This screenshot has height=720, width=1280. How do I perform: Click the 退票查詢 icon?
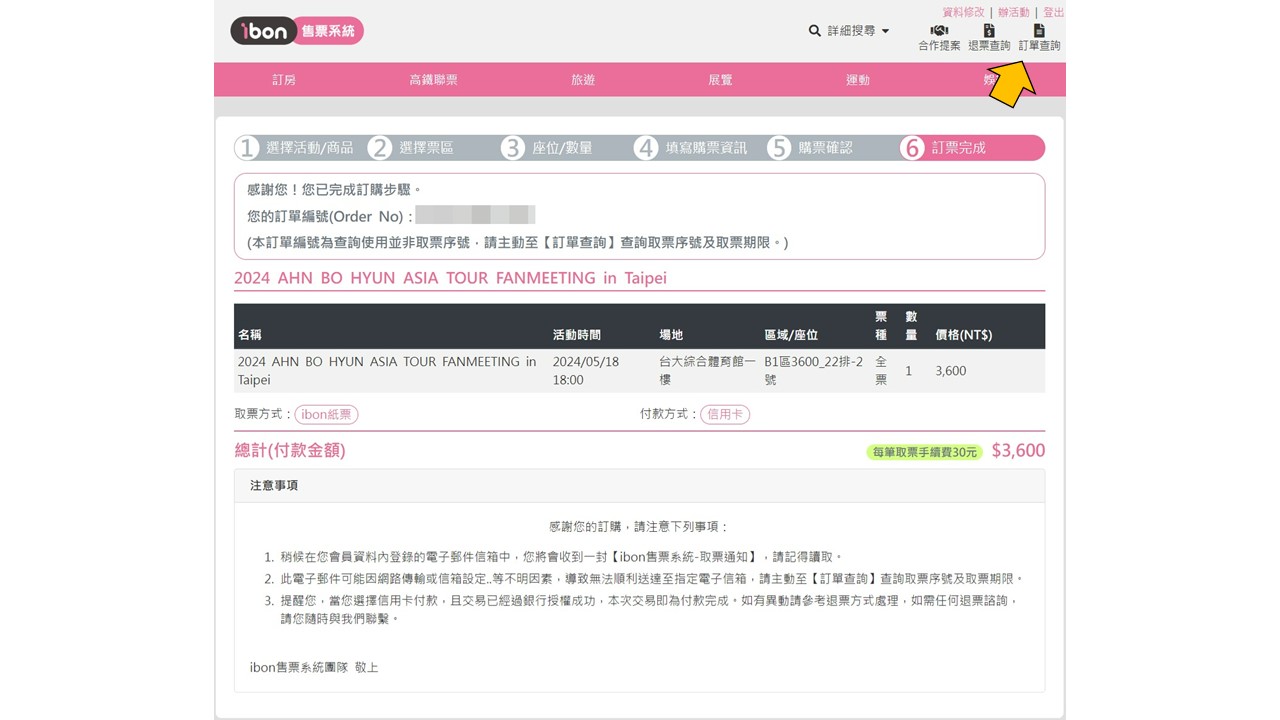[989, 31]
